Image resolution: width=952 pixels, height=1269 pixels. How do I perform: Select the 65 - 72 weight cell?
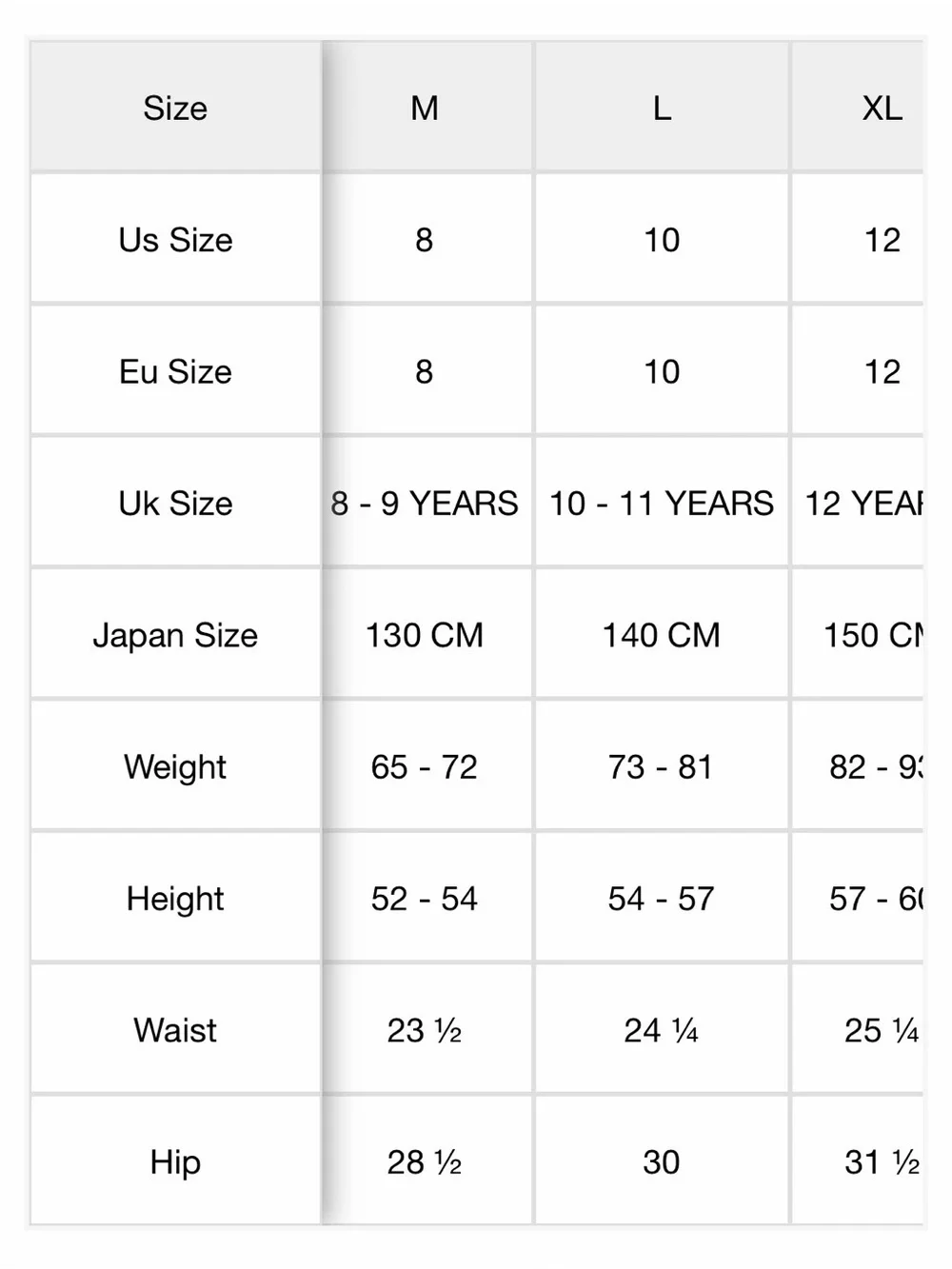pos(425,766)
